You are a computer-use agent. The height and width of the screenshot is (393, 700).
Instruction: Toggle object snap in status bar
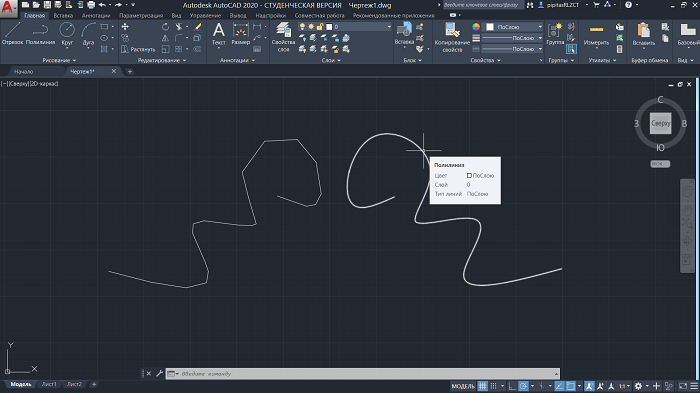click(x=571, y=386)
